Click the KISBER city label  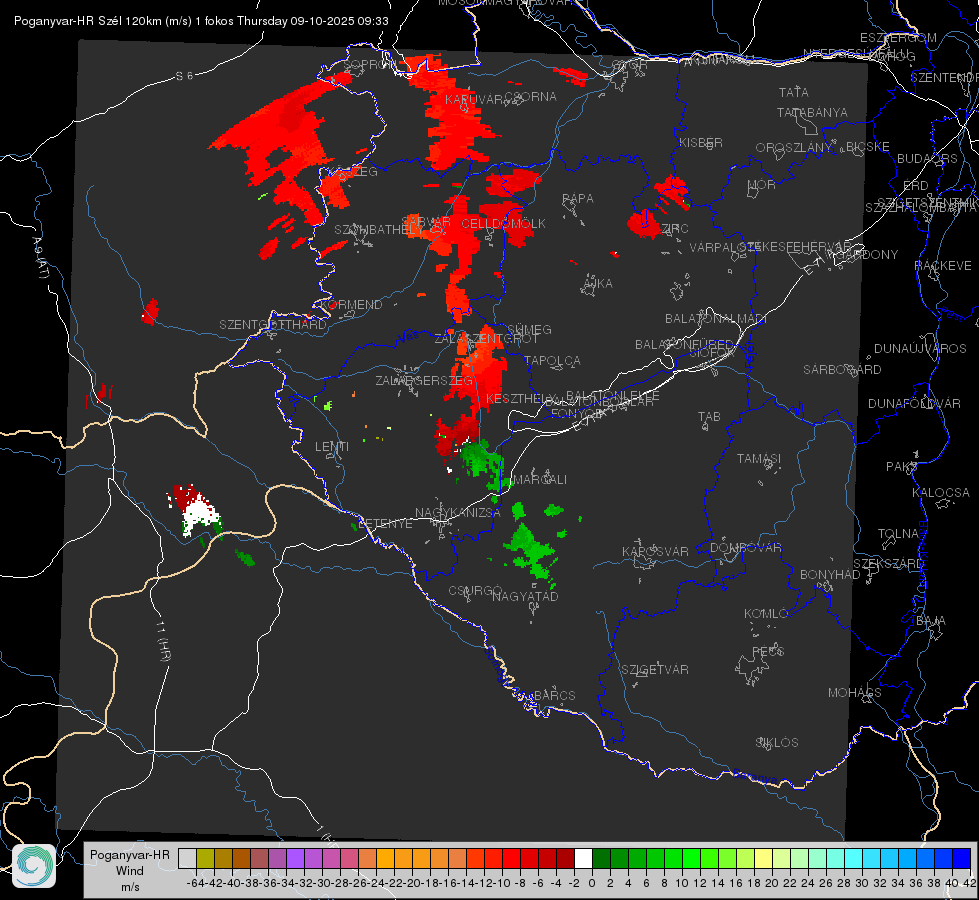click(701, 142)
